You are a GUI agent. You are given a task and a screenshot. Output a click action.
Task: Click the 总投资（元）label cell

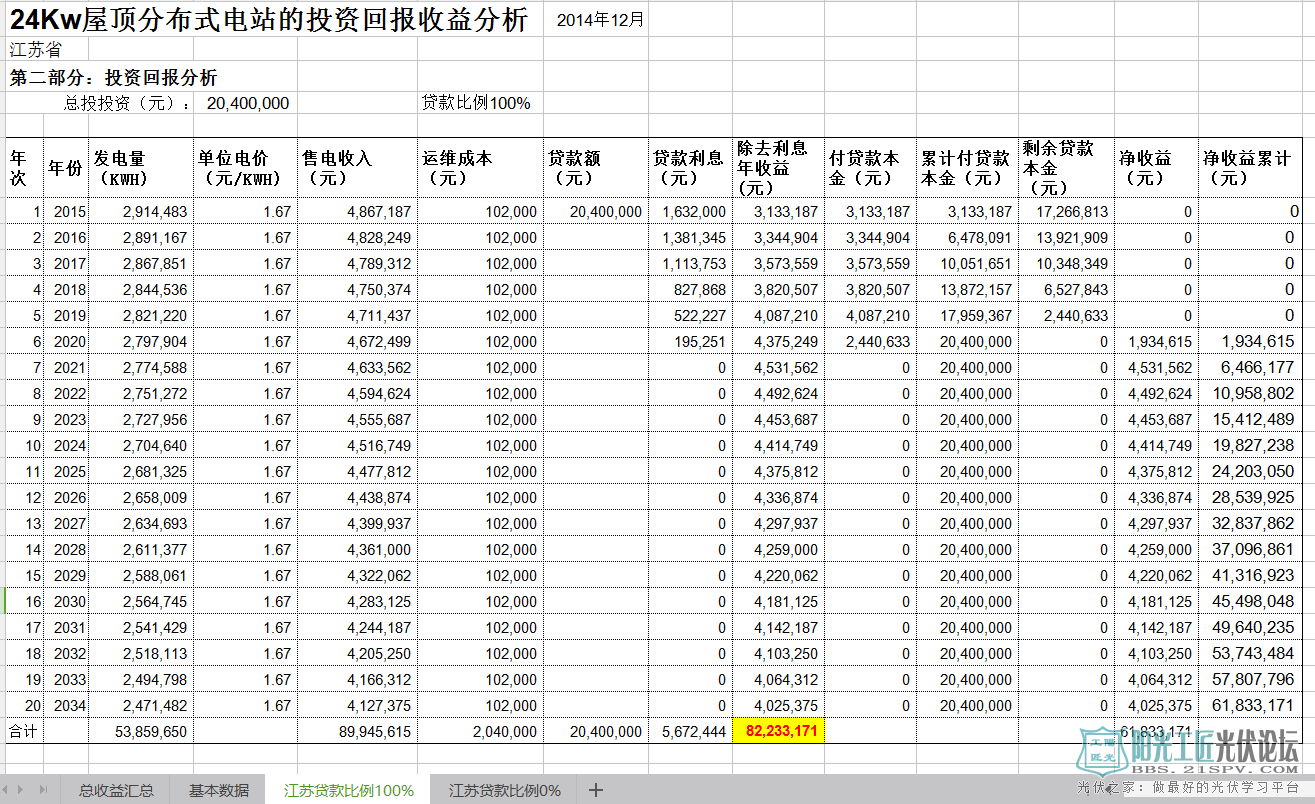coord(127,103)
